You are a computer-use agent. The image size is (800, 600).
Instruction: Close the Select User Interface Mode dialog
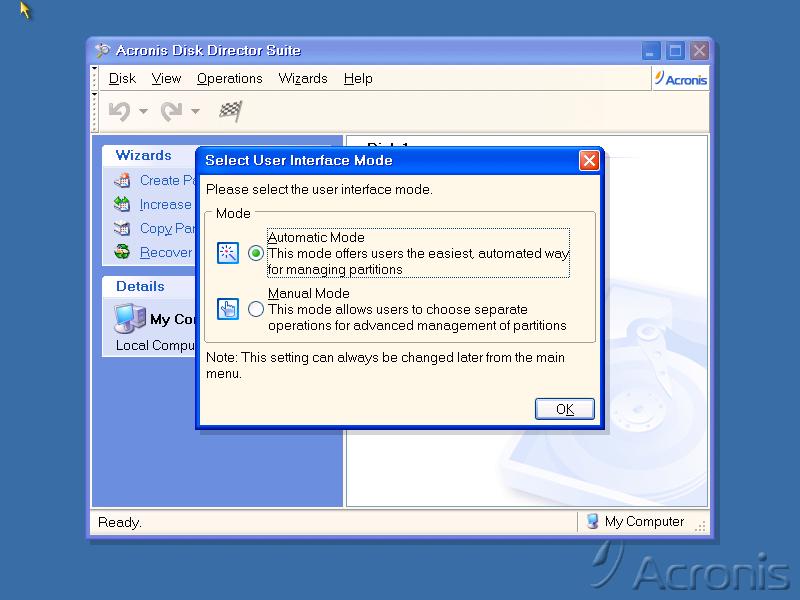click(x=589, y=161)
